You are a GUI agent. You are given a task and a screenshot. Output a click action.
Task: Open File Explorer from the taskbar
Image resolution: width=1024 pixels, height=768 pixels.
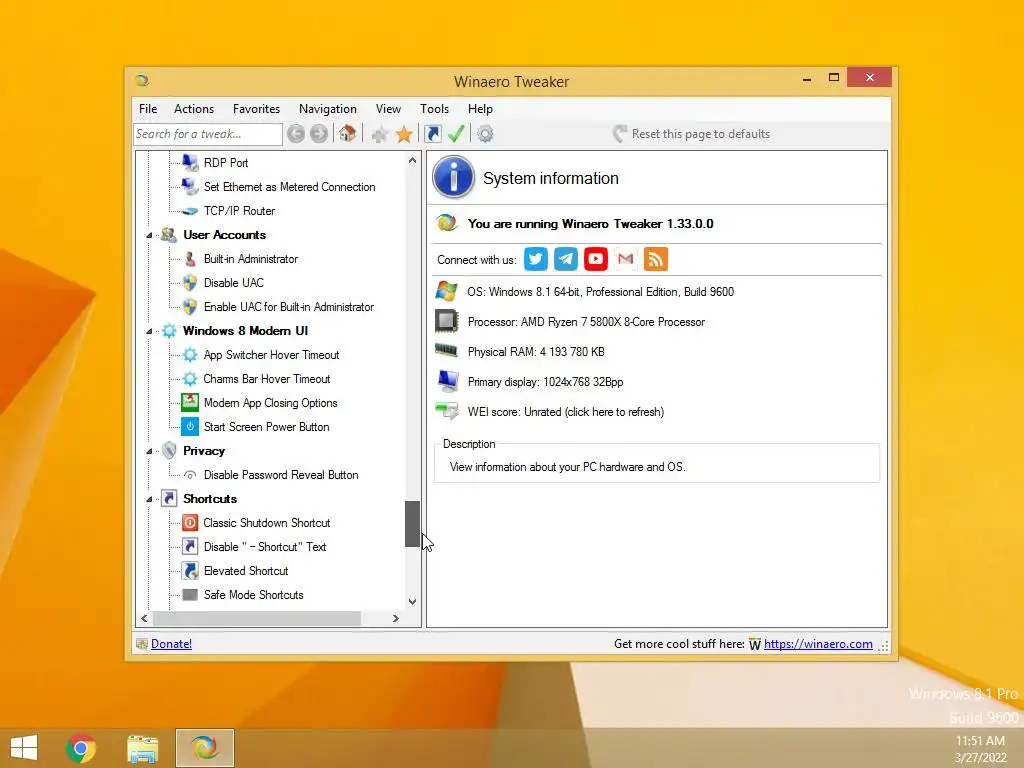142,748
